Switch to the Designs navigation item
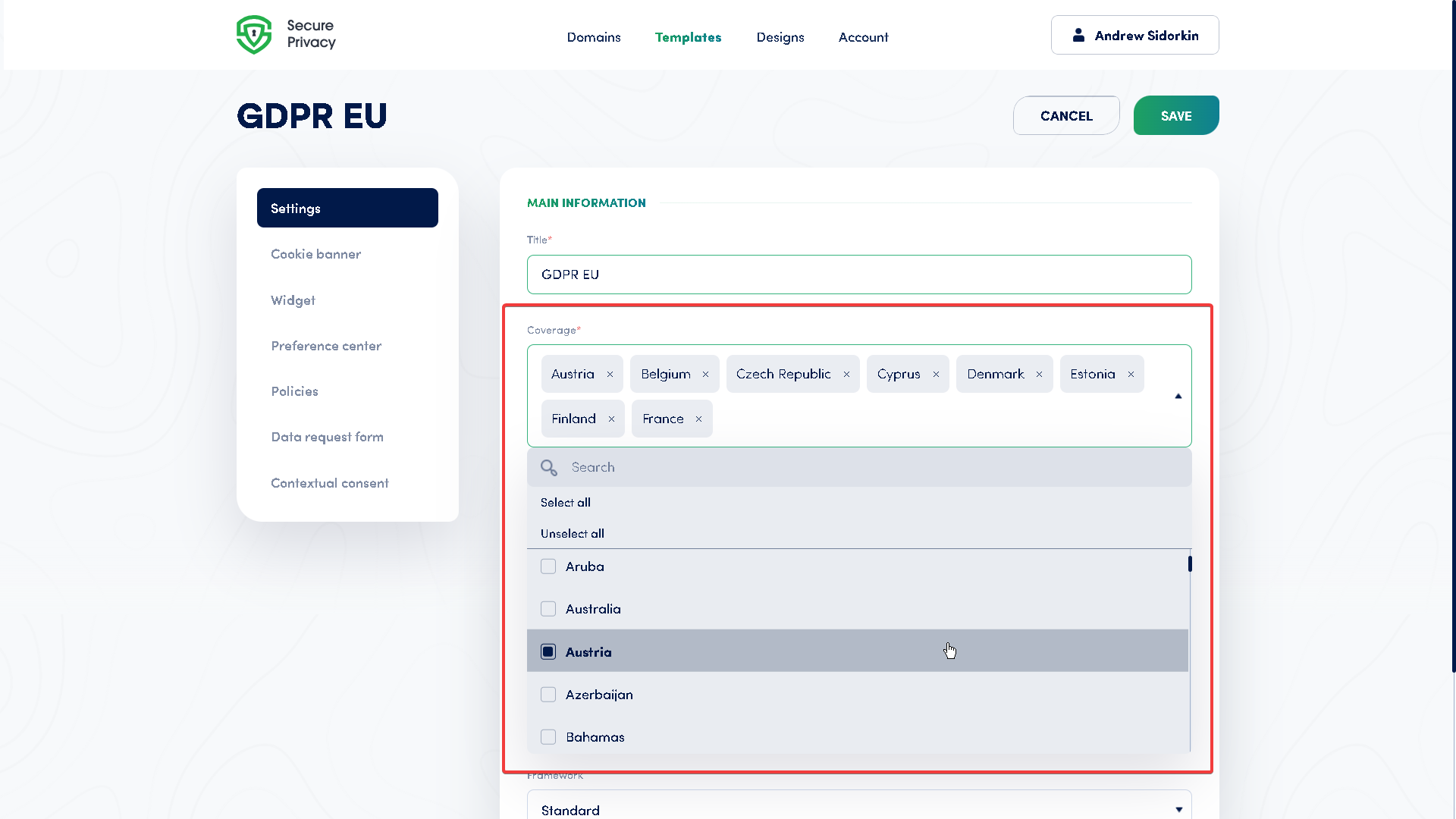The width and height of the screenshot is (1456, 819). pos(780,36)
